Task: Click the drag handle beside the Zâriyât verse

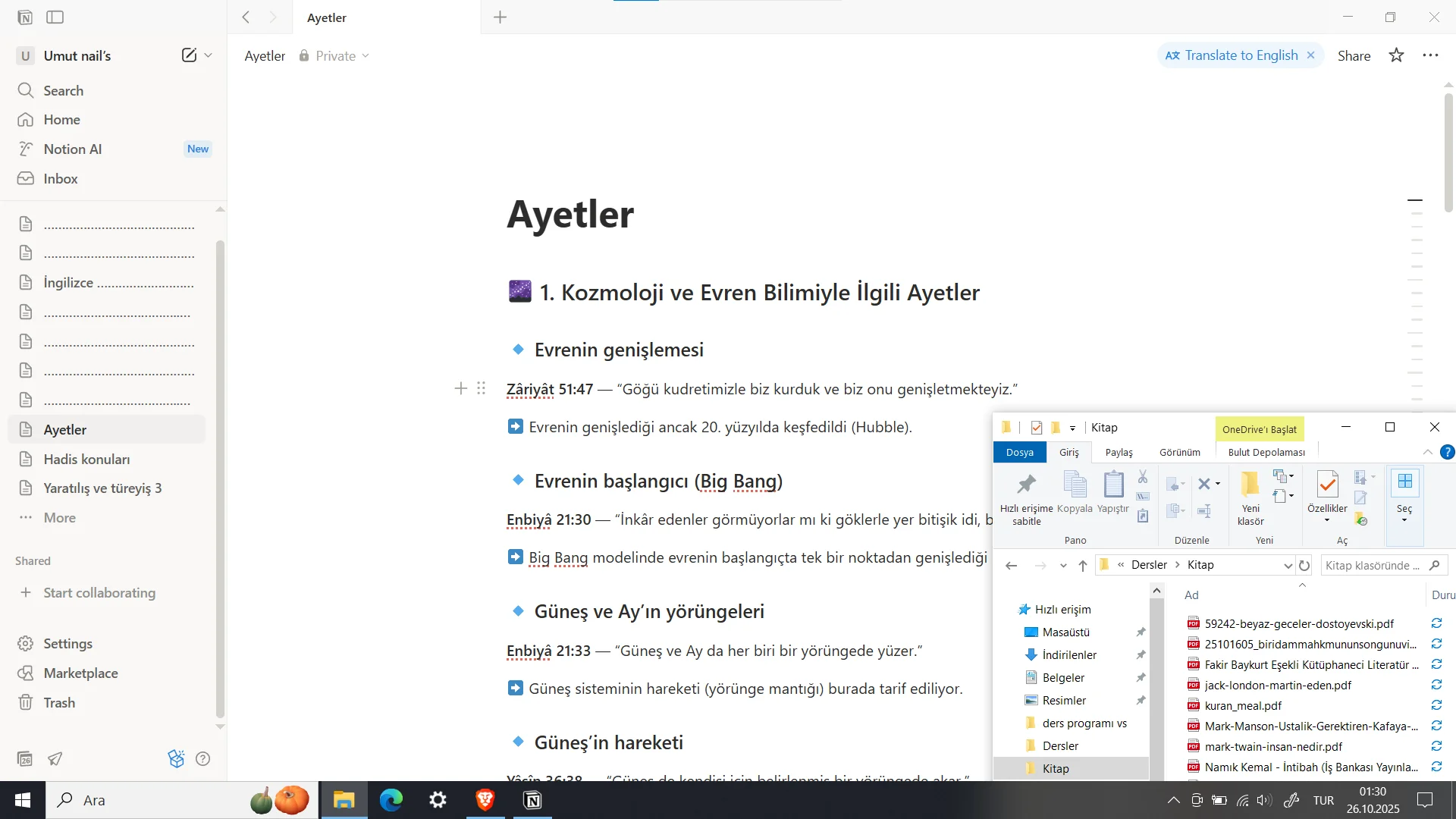Action: point(481,388)
